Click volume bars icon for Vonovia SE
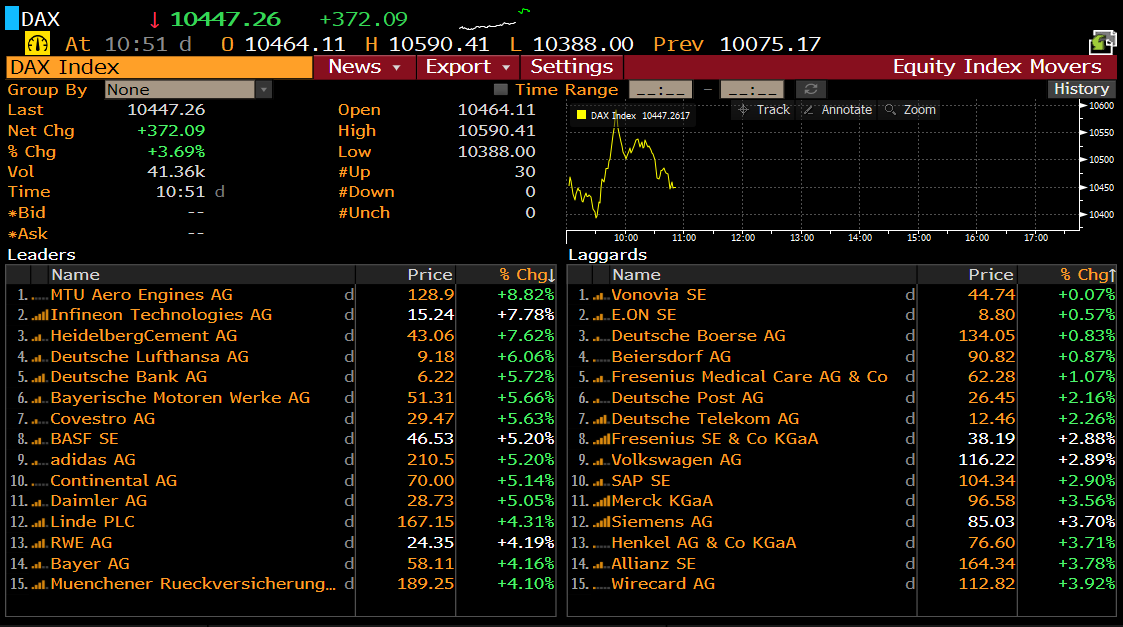Image resolution: width=1123 pixels, height=627 pixels. (602, 295)
